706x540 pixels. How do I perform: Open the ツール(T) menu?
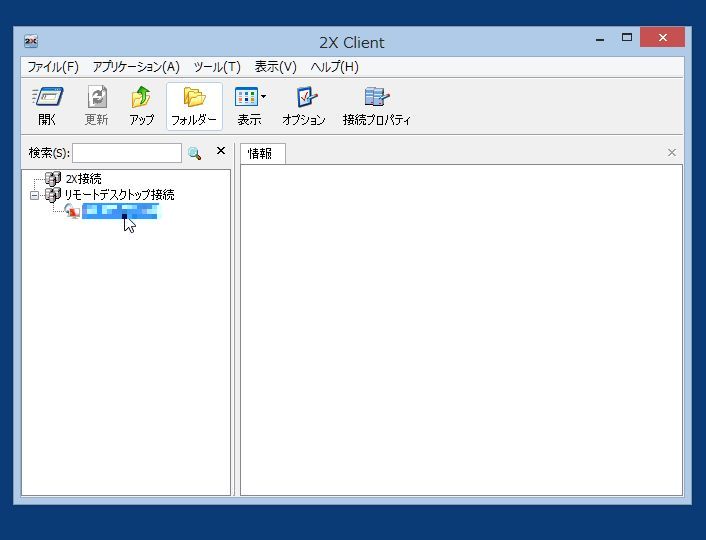click(x=217, y=67)
